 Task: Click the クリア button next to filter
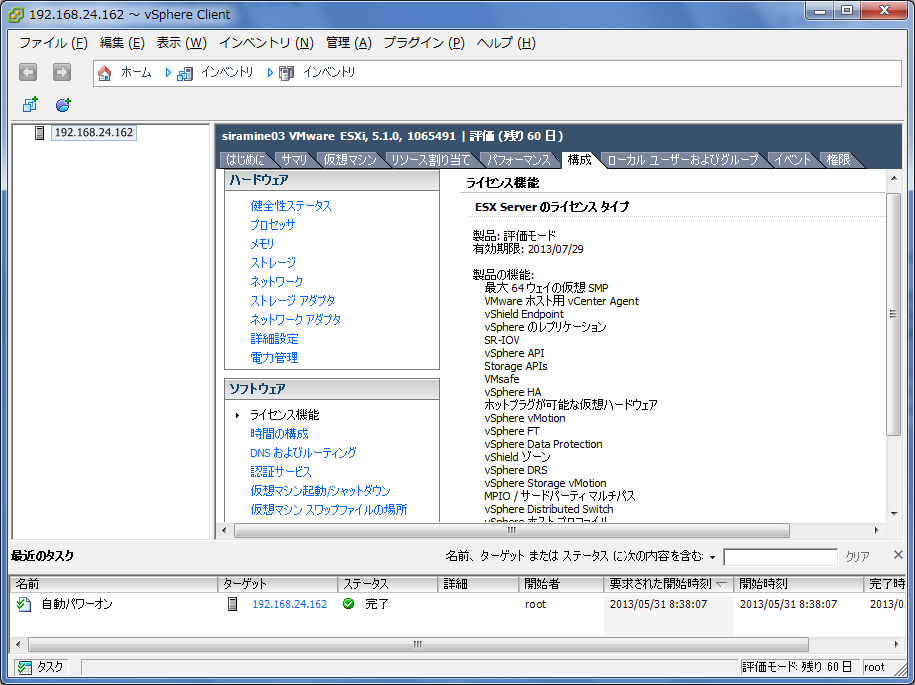point(857,557)
